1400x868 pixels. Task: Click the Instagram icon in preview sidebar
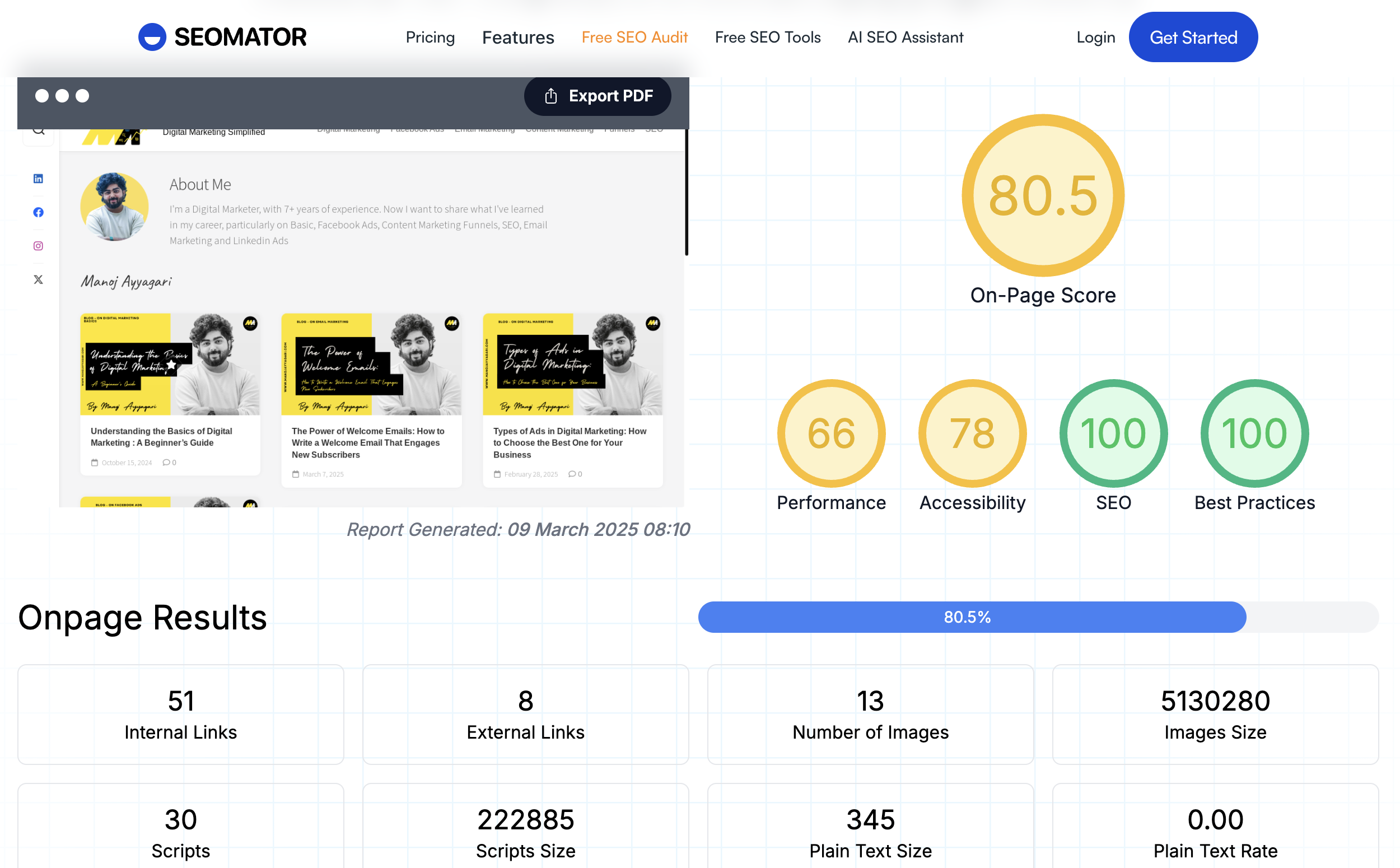click(38, 246)
